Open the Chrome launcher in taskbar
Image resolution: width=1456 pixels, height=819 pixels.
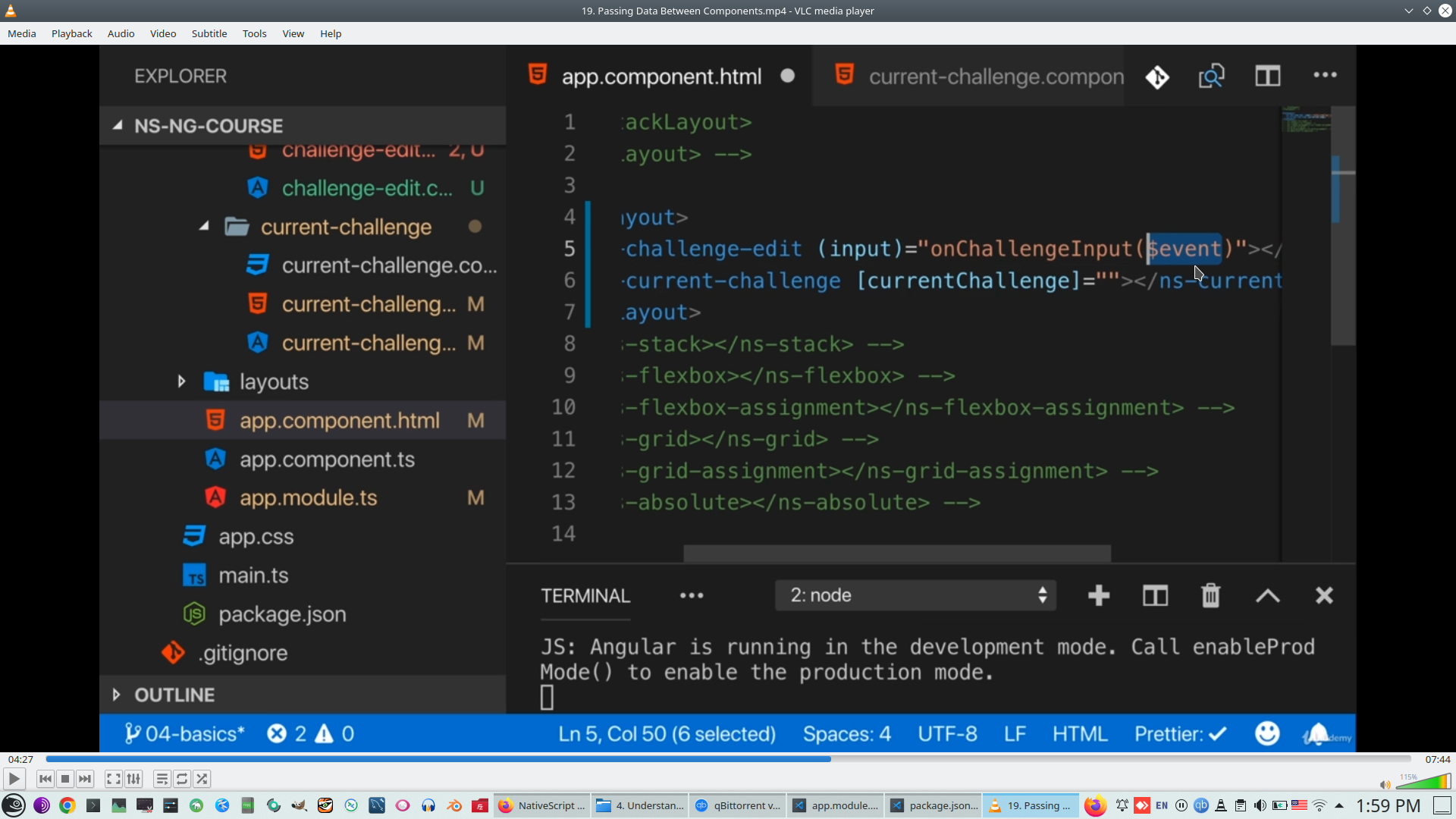67,805
